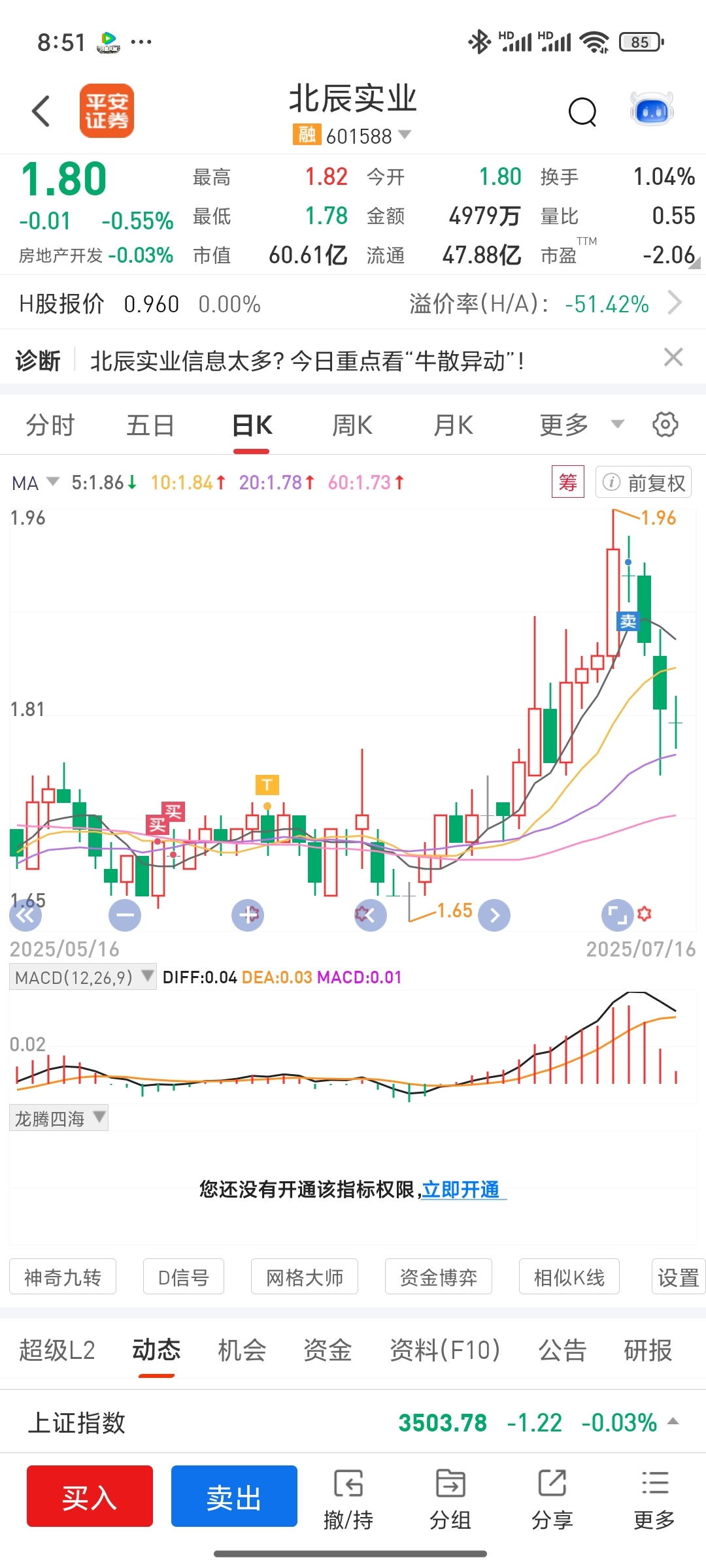Open the 研报 tab
The height and width of the screenshot is (1568, 706).
click(x=648, y=1350)
